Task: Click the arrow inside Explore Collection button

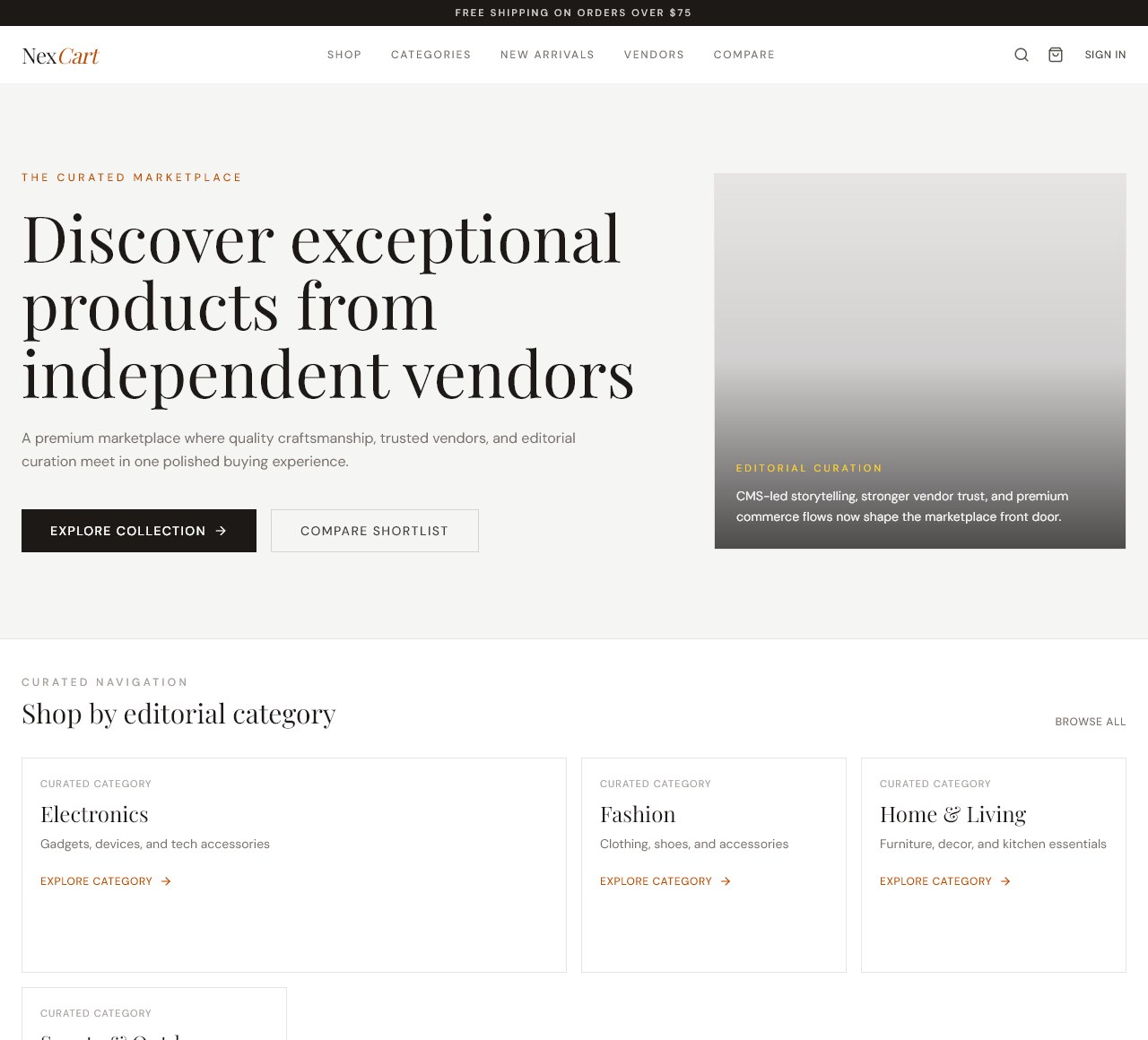Action: [221, 531]
